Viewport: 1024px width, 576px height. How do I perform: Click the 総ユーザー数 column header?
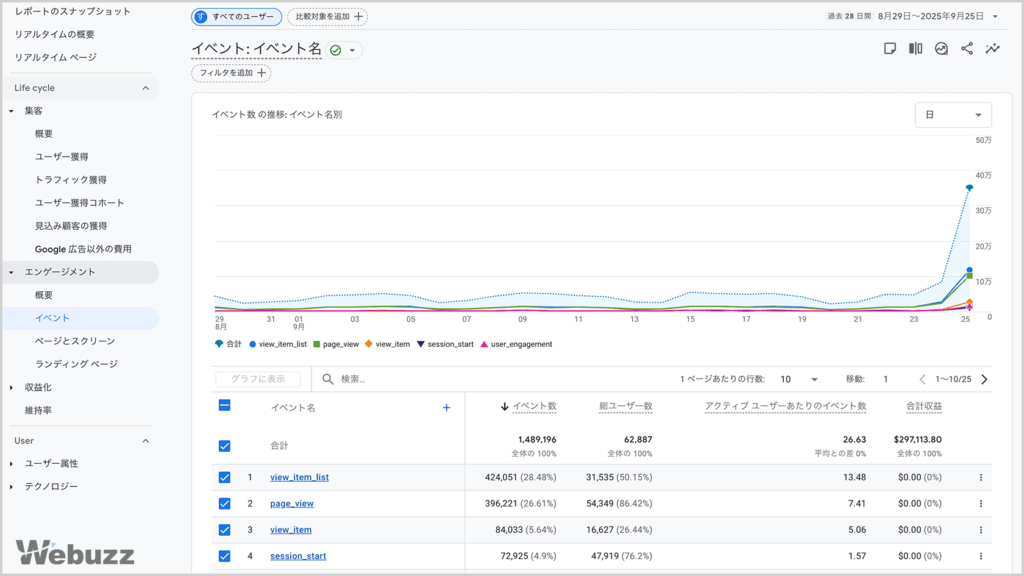(x=626, y=406)
